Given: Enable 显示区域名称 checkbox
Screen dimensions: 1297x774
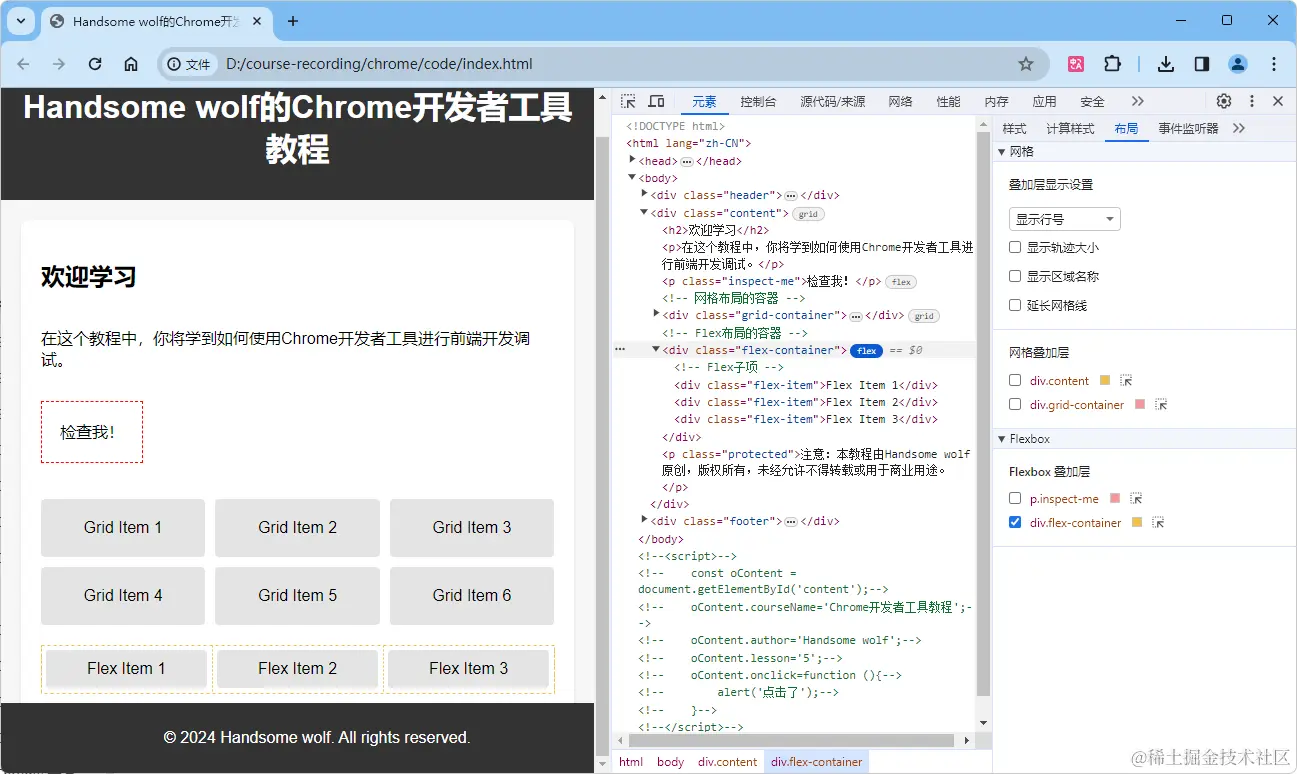Looking at the screenshot, I should tap(1015, 276).
